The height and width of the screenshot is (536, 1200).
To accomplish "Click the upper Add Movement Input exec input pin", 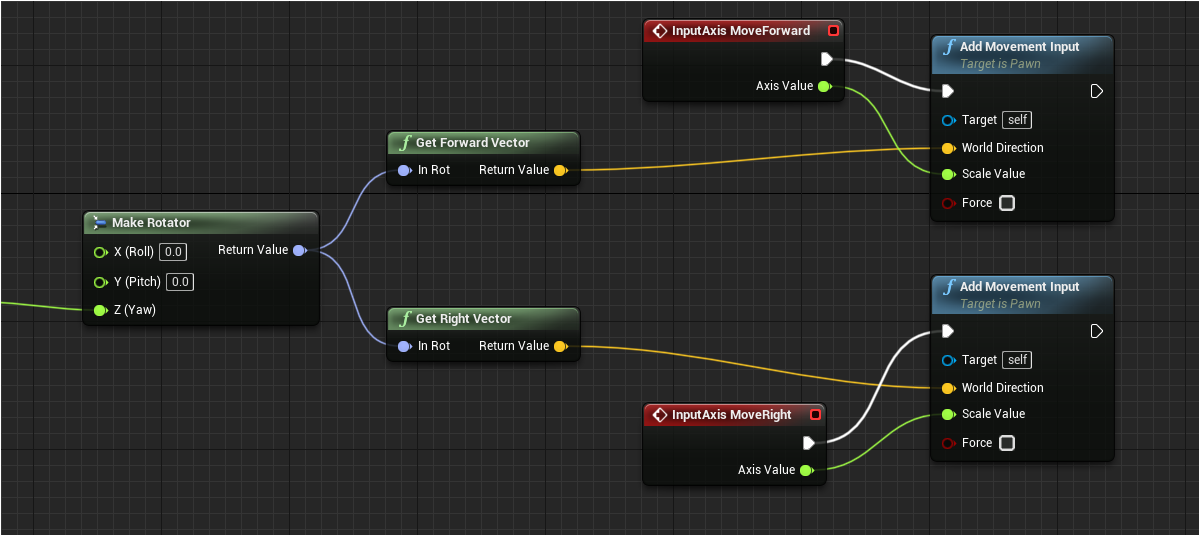I will click(x=948, y=91).
